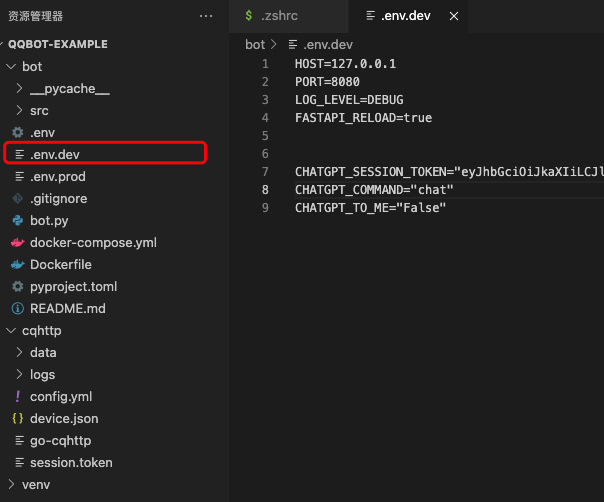Click the git icon beside .gitignore
Image resolution: width=604 pixels, height=502 pixels.
[17, 198]
